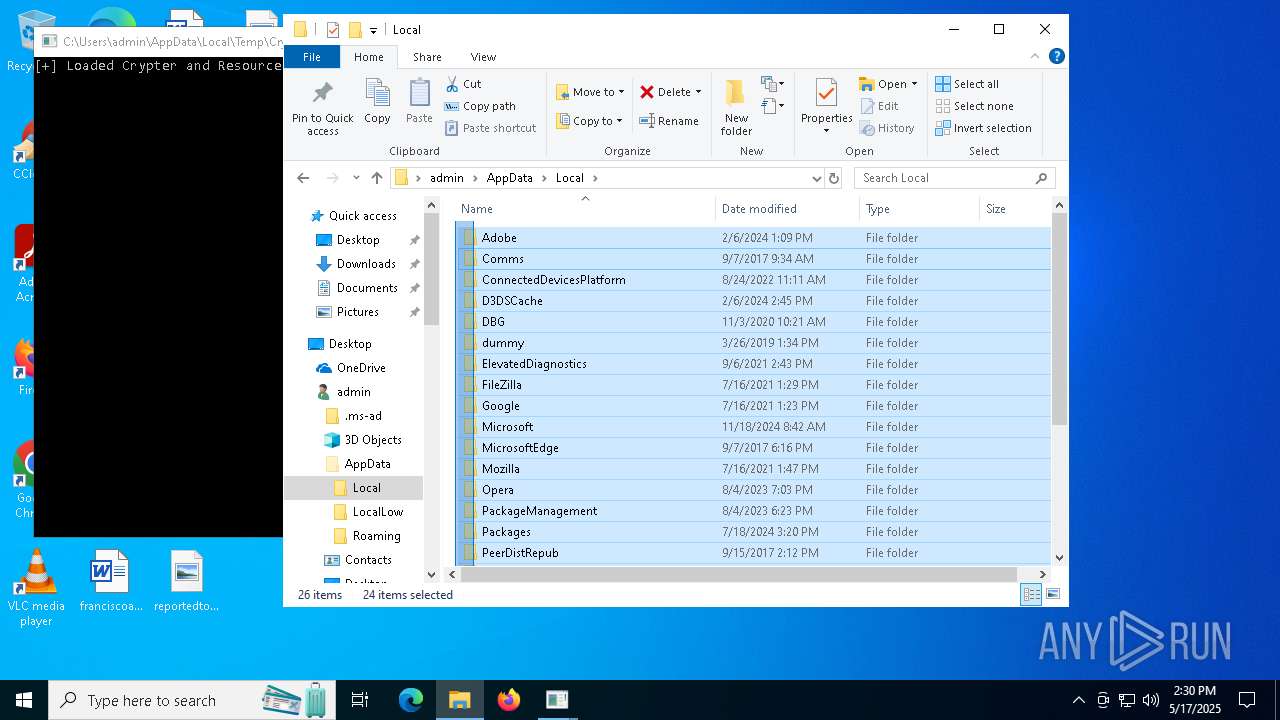Click Properties icon in title bar

(333, 30)
